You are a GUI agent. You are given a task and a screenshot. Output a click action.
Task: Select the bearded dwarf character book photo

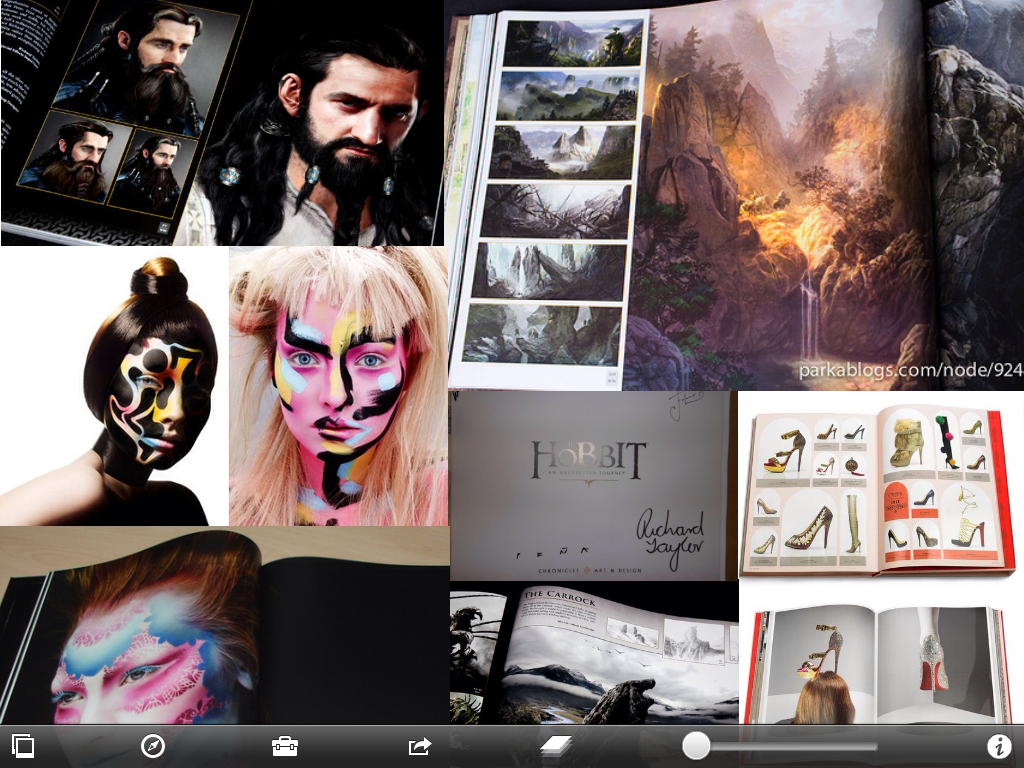[x=222, y=123]
